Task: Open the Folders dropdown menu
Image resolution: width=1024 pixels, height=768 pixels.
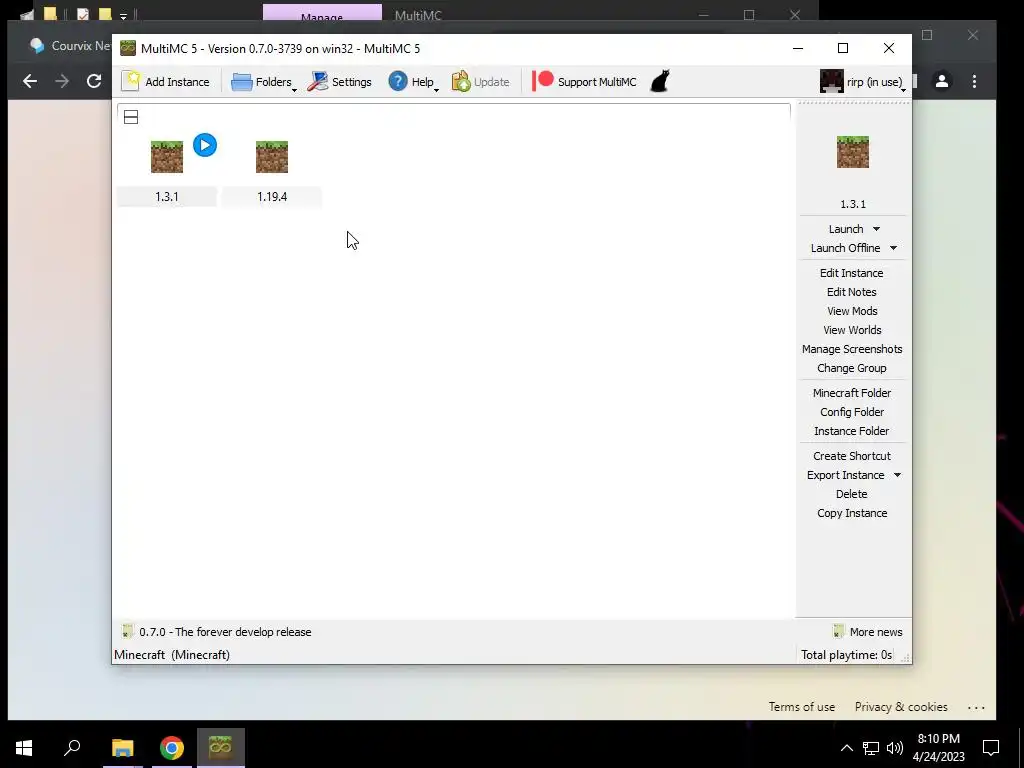Action: (264, 82)
